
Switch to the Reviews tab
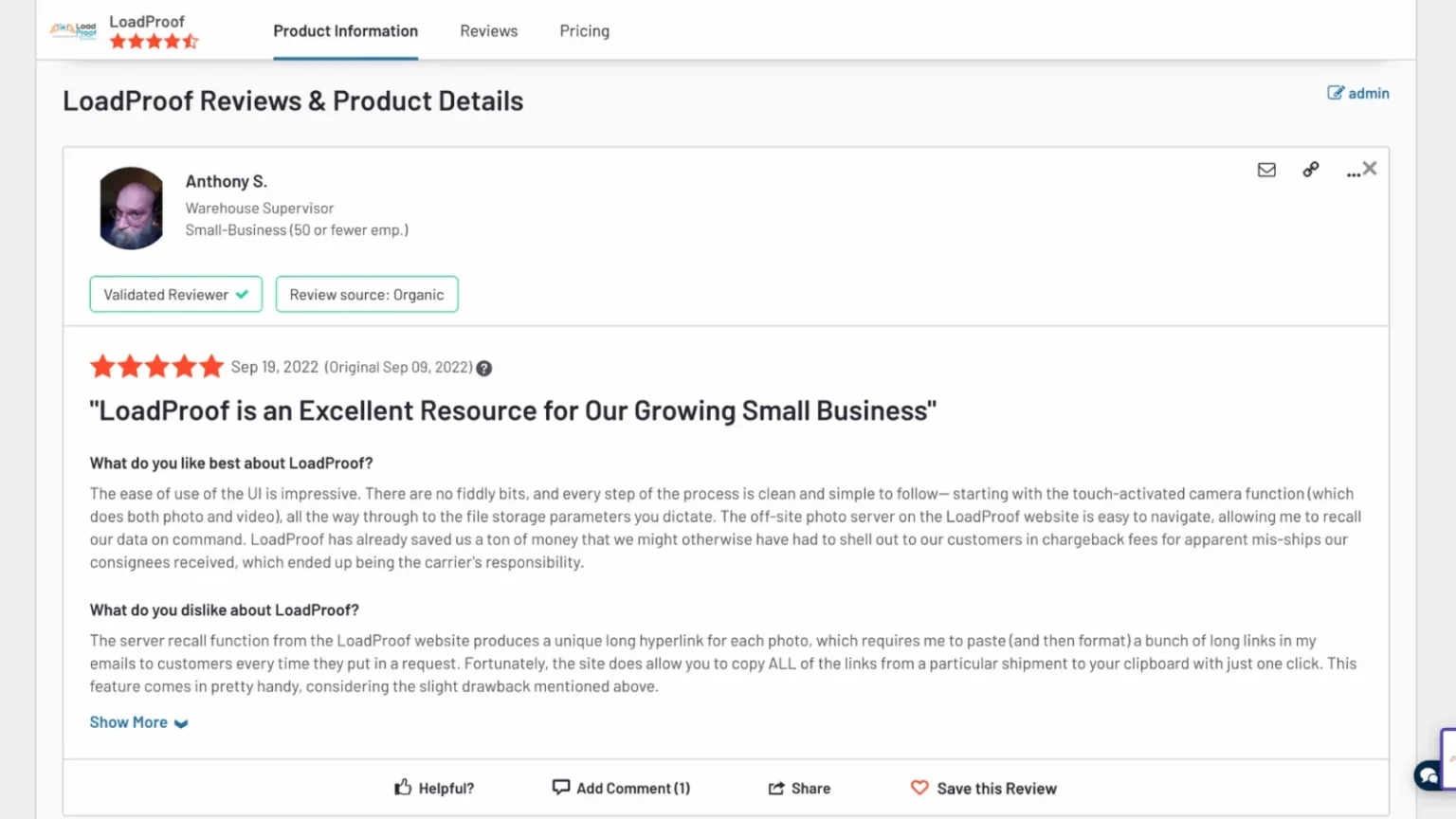489,30
